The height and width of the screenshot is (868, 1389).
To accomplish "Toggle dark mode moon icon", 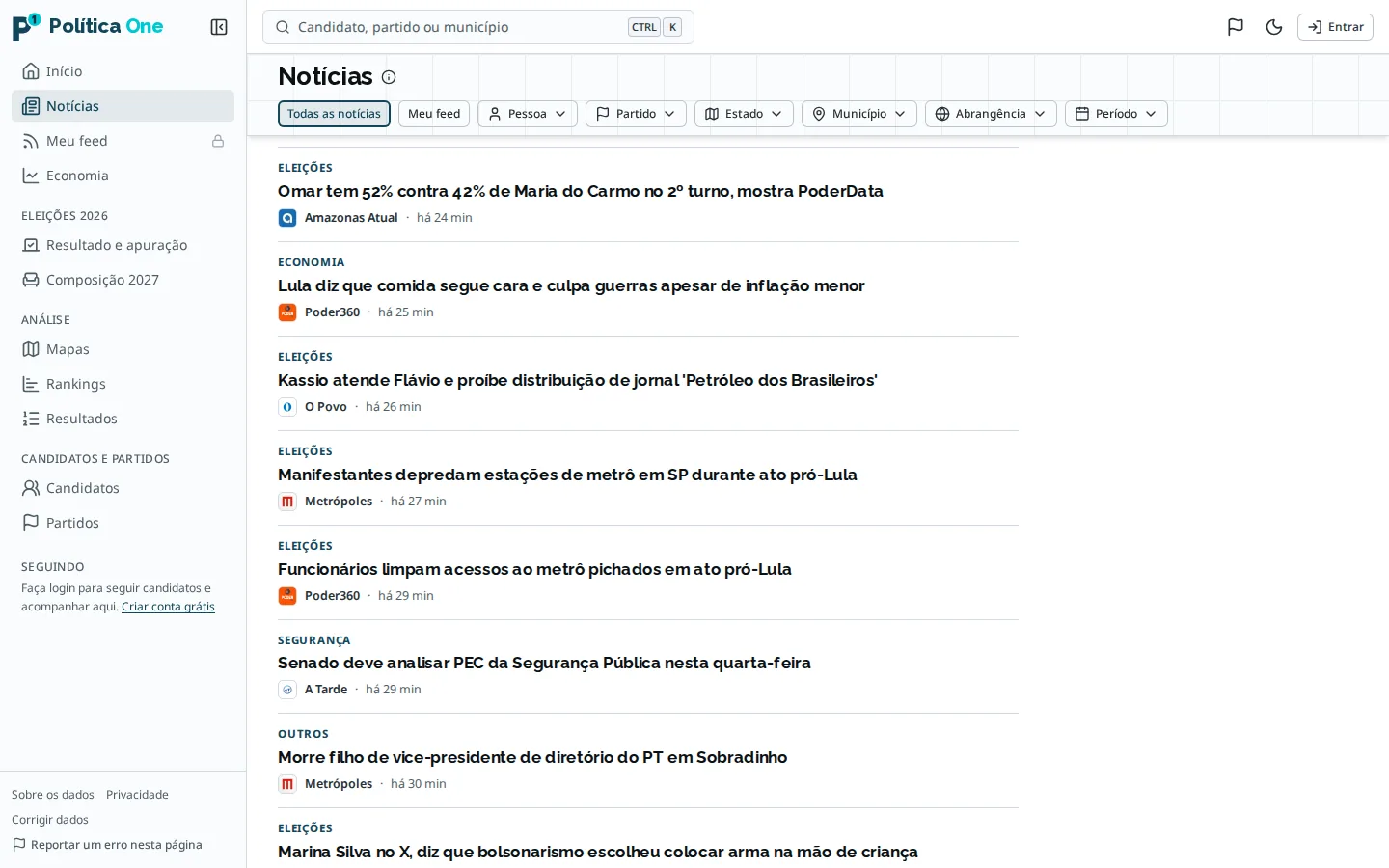I will (1274, 27).
